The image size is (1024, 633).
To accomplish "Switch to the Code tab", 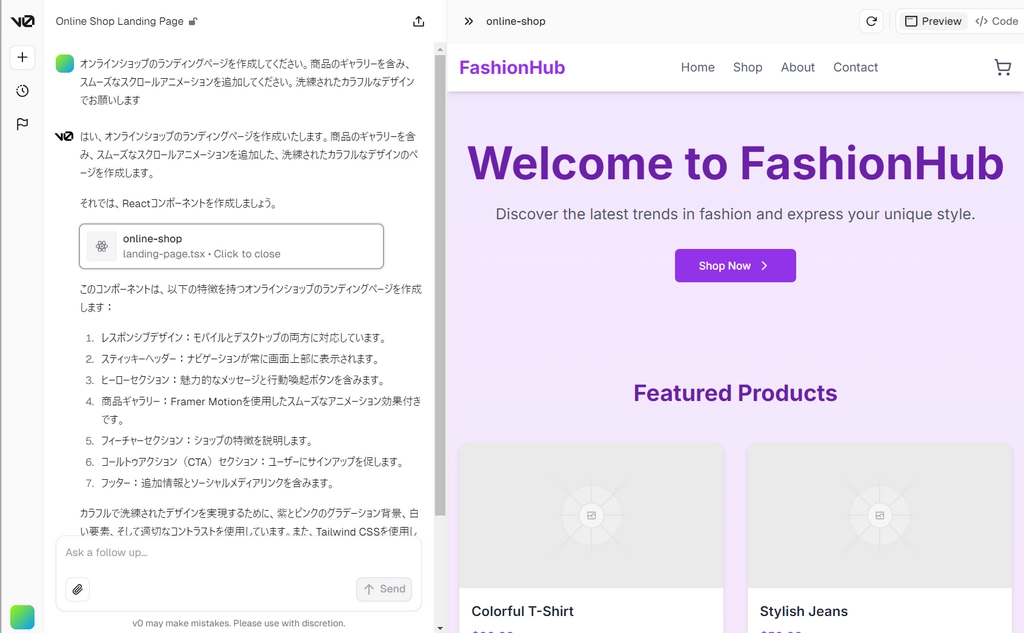I will (x=997, y=22).
